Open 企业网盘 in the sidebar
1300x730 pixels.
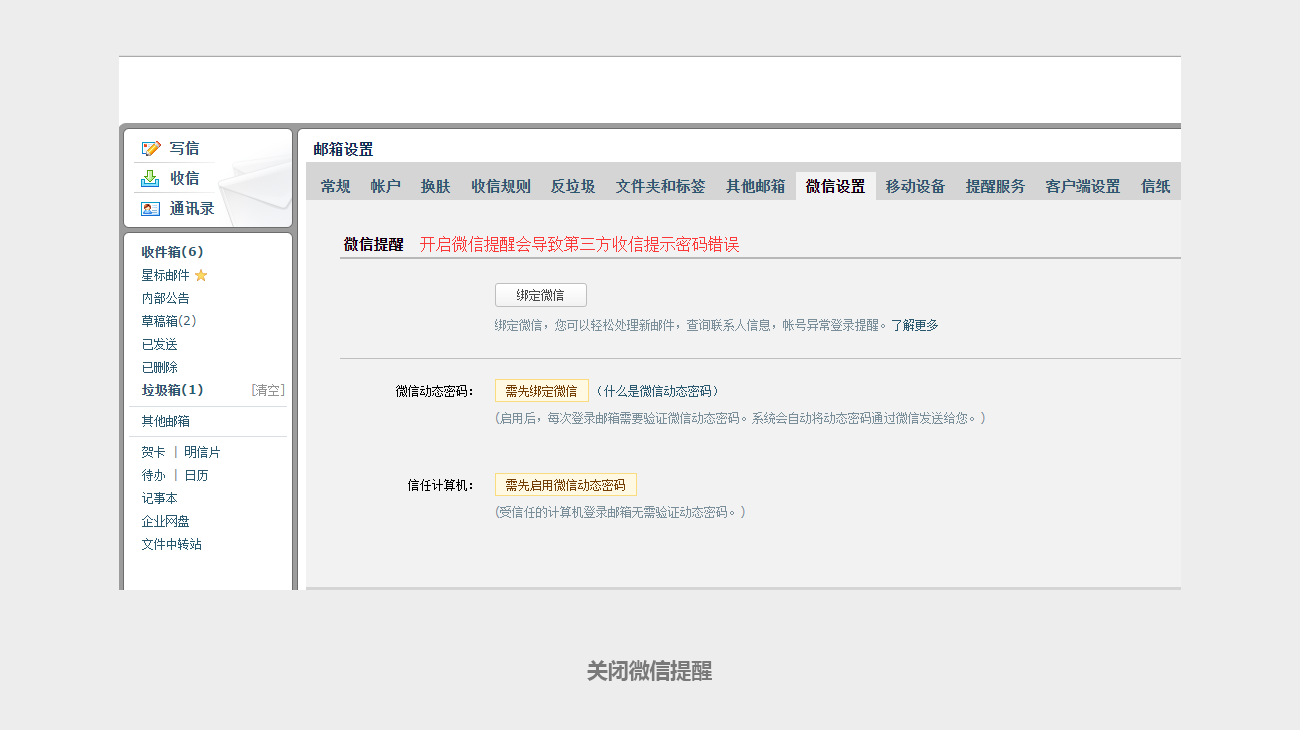coord(165,521)
